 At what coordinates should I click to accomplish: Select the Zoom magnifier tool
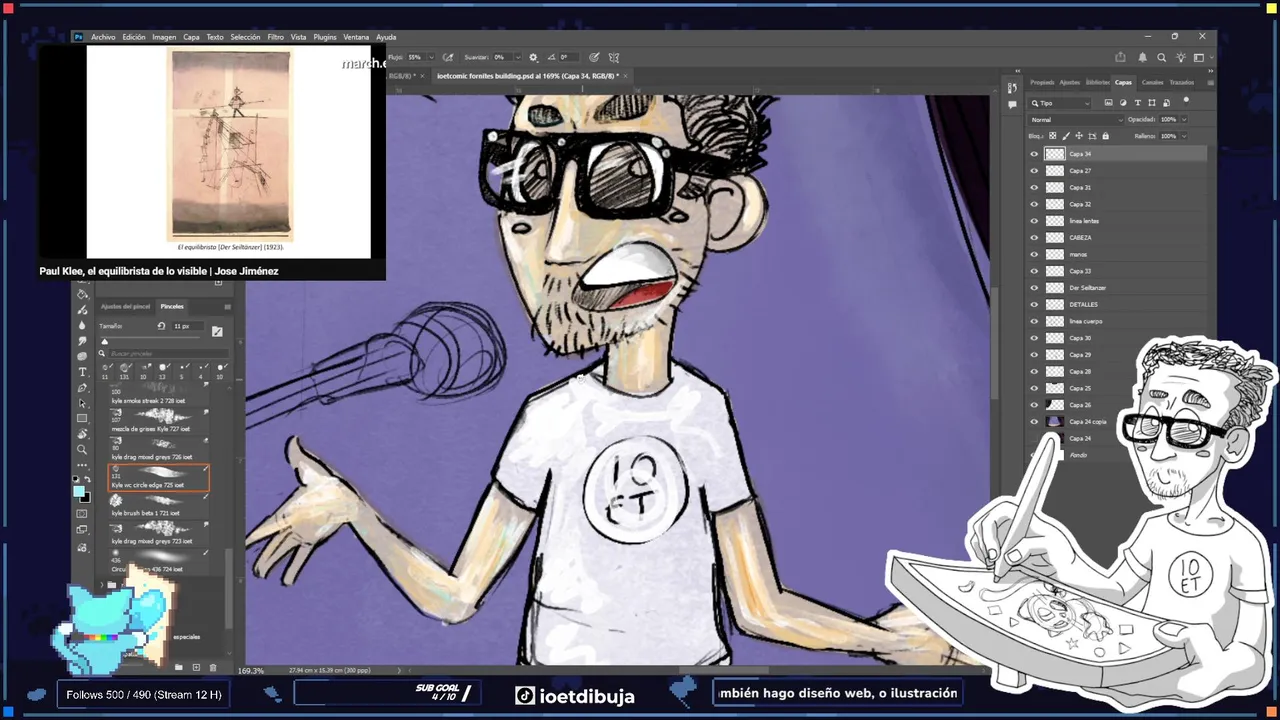[82, 449]
